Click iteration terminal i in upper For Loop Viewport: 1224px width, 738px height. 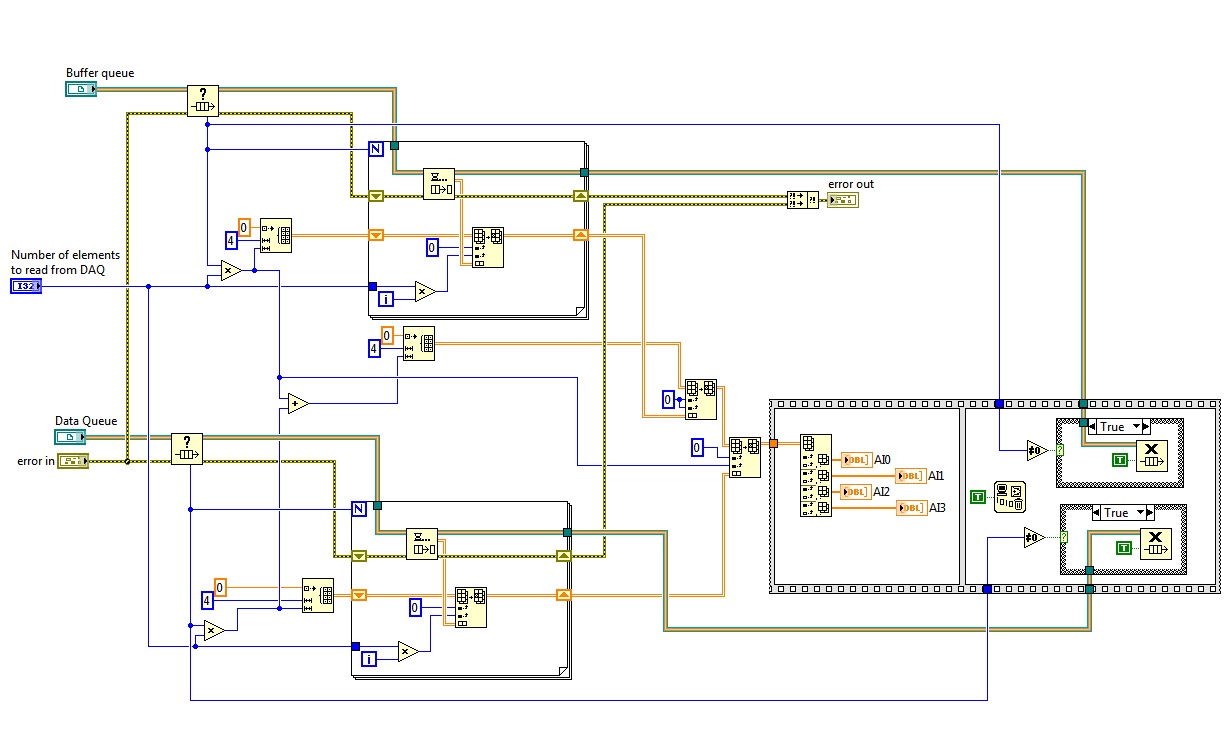point(386,298)
